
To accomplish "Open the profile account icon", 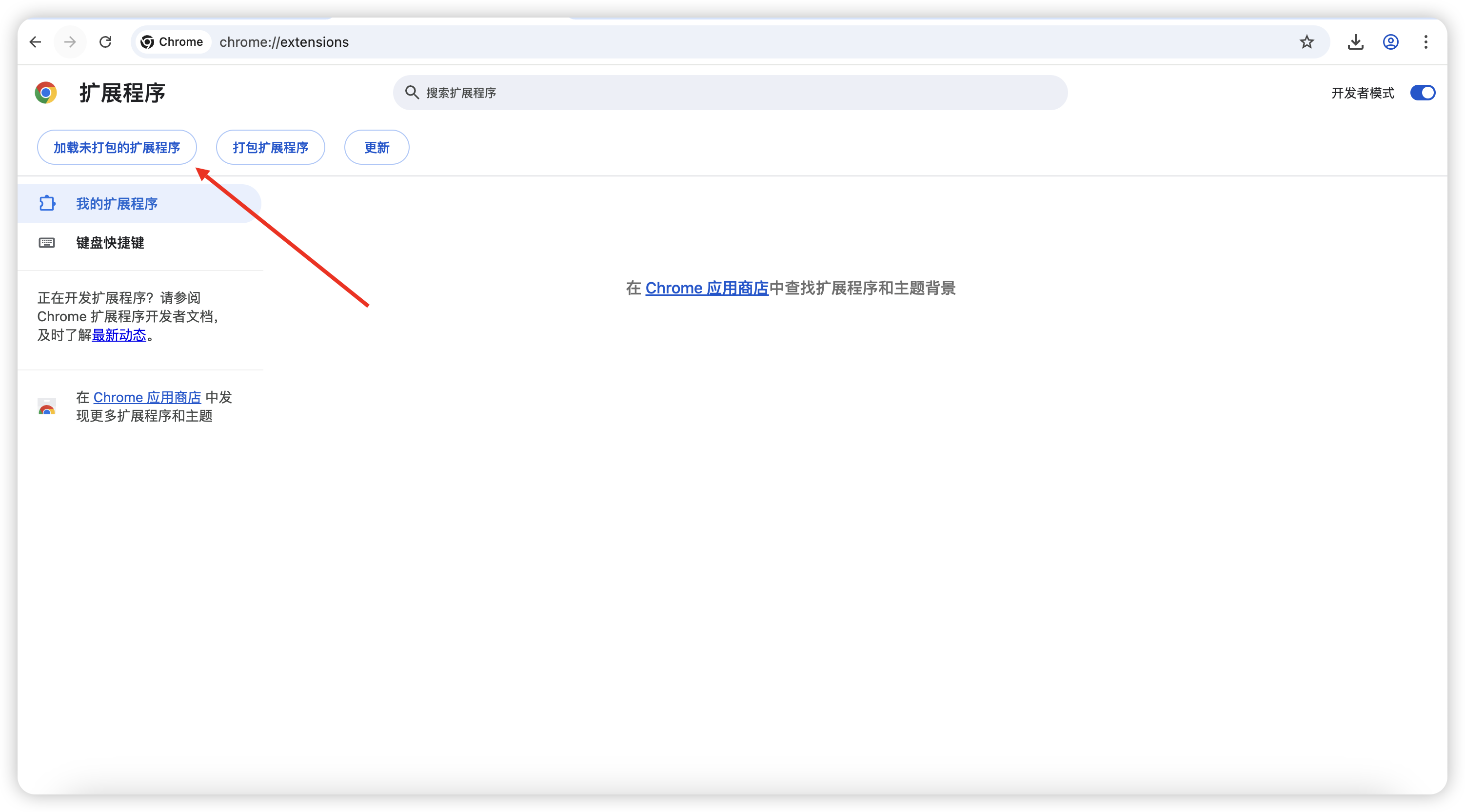I will point(1390,42).
